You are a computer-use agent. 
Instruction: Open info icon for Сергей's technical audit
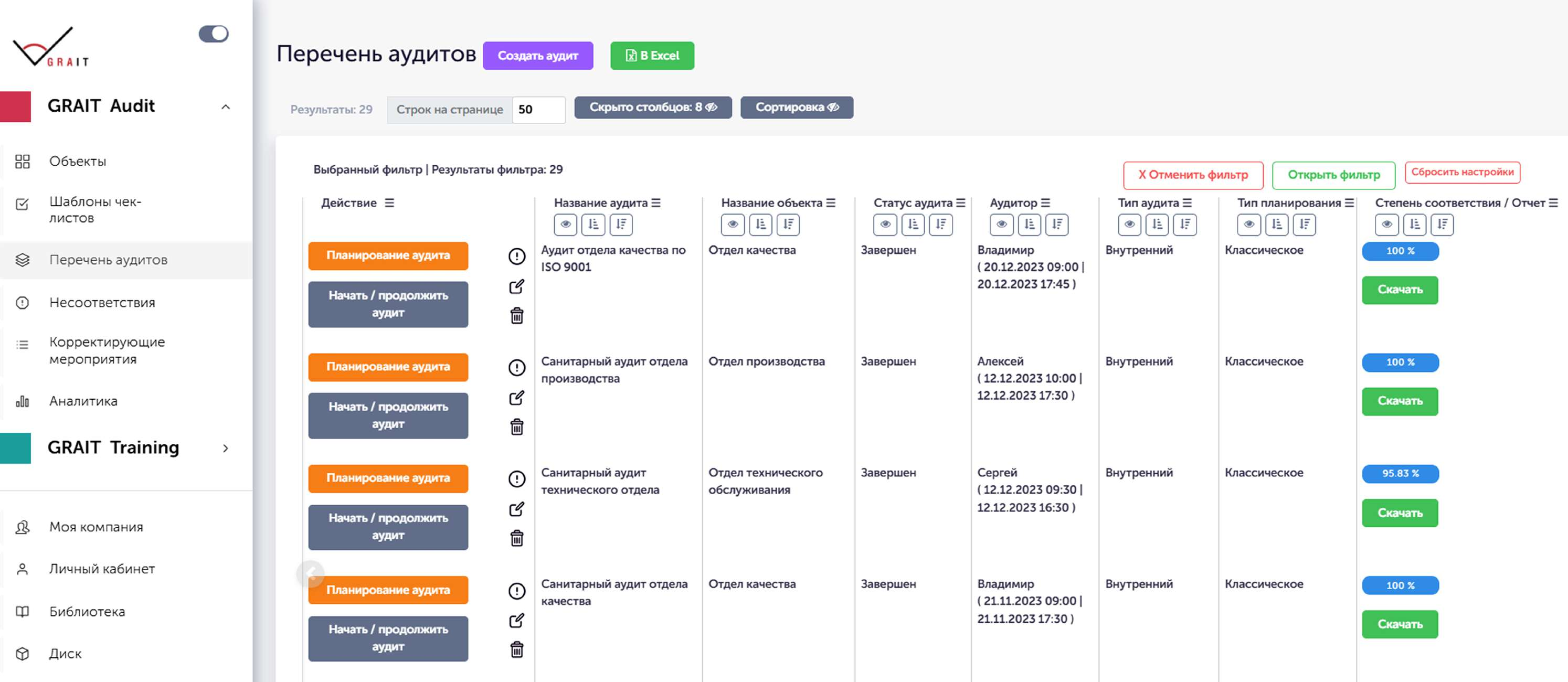click(516, 479)
